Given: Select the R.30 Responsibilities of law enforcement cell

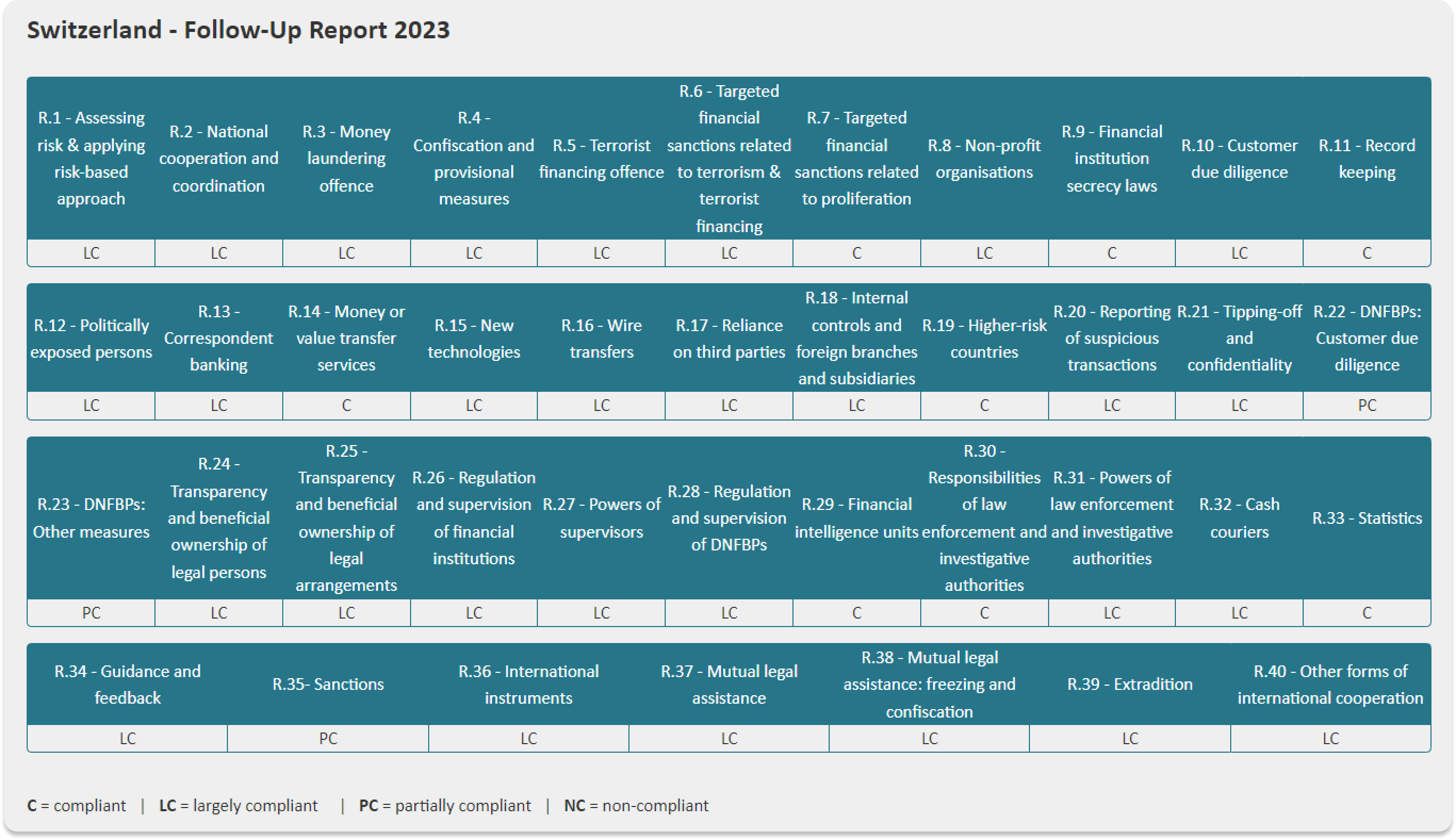Looking at the screenshot, I should click(985, 517).
